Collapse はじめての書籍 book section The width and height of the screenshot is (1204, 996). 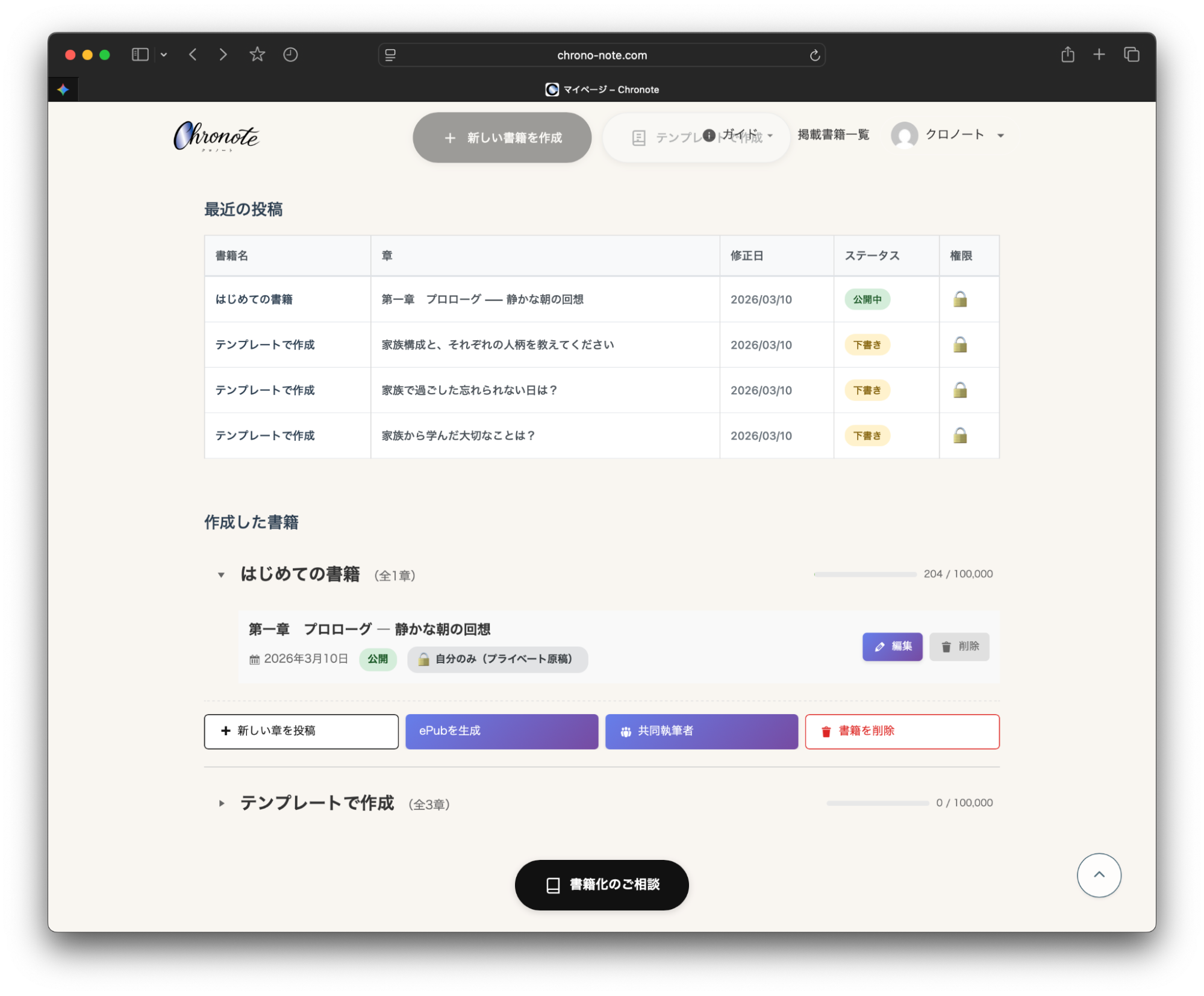point(221,575)
